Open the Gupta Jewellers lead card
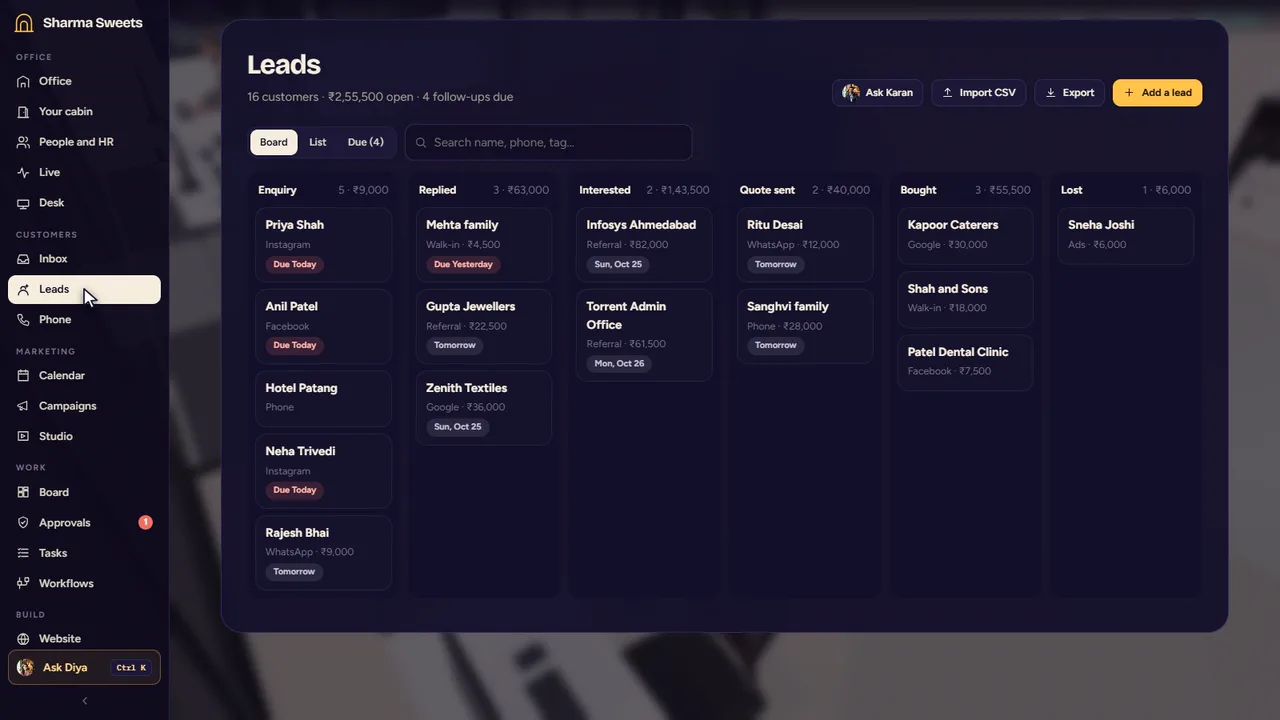Viewport: 1280px width, 720px height. tap(484, 326)
